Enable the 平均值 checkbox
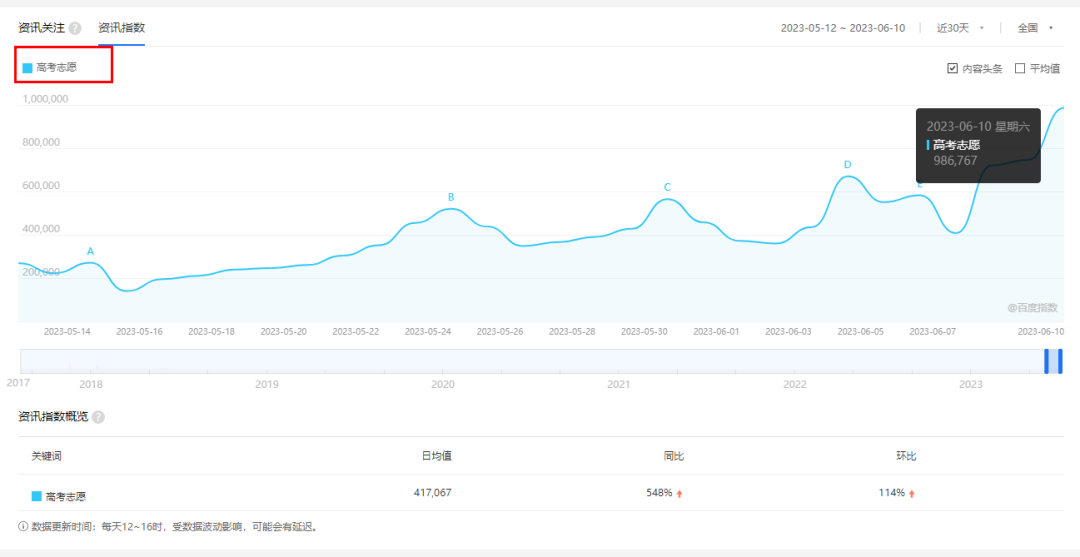The height and width of the screenshot is (557, 1080). pyautogui.click(x=1020, y=68)
